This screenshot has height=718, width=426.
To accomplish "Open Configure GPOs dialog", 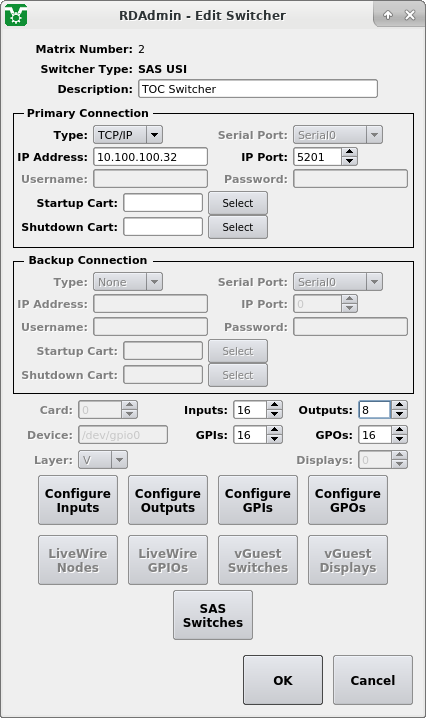I will tap(348, 500).
